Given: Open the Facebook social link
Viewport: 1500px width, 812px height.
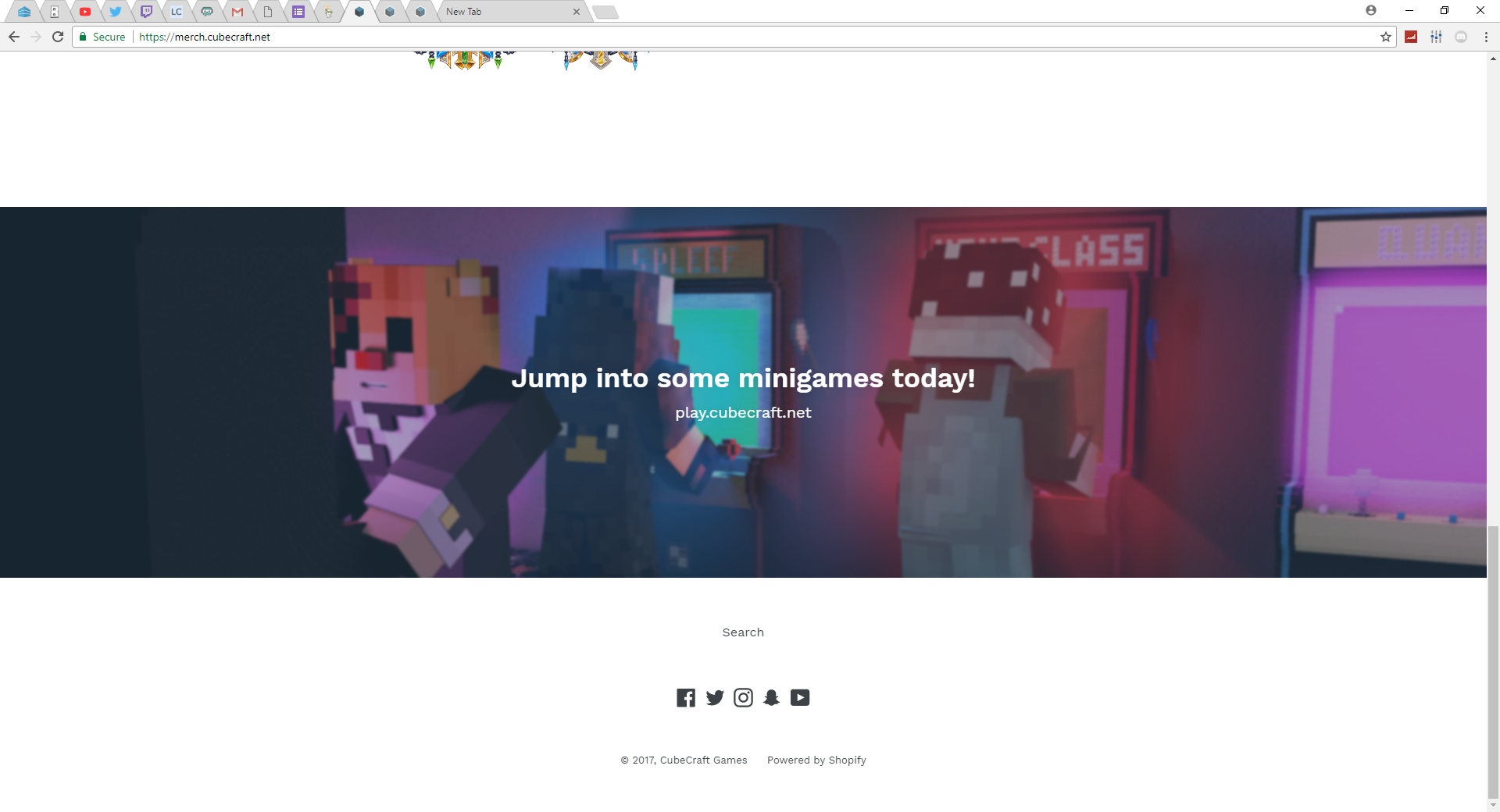Looking at the screenshot, I should [686, 698].
